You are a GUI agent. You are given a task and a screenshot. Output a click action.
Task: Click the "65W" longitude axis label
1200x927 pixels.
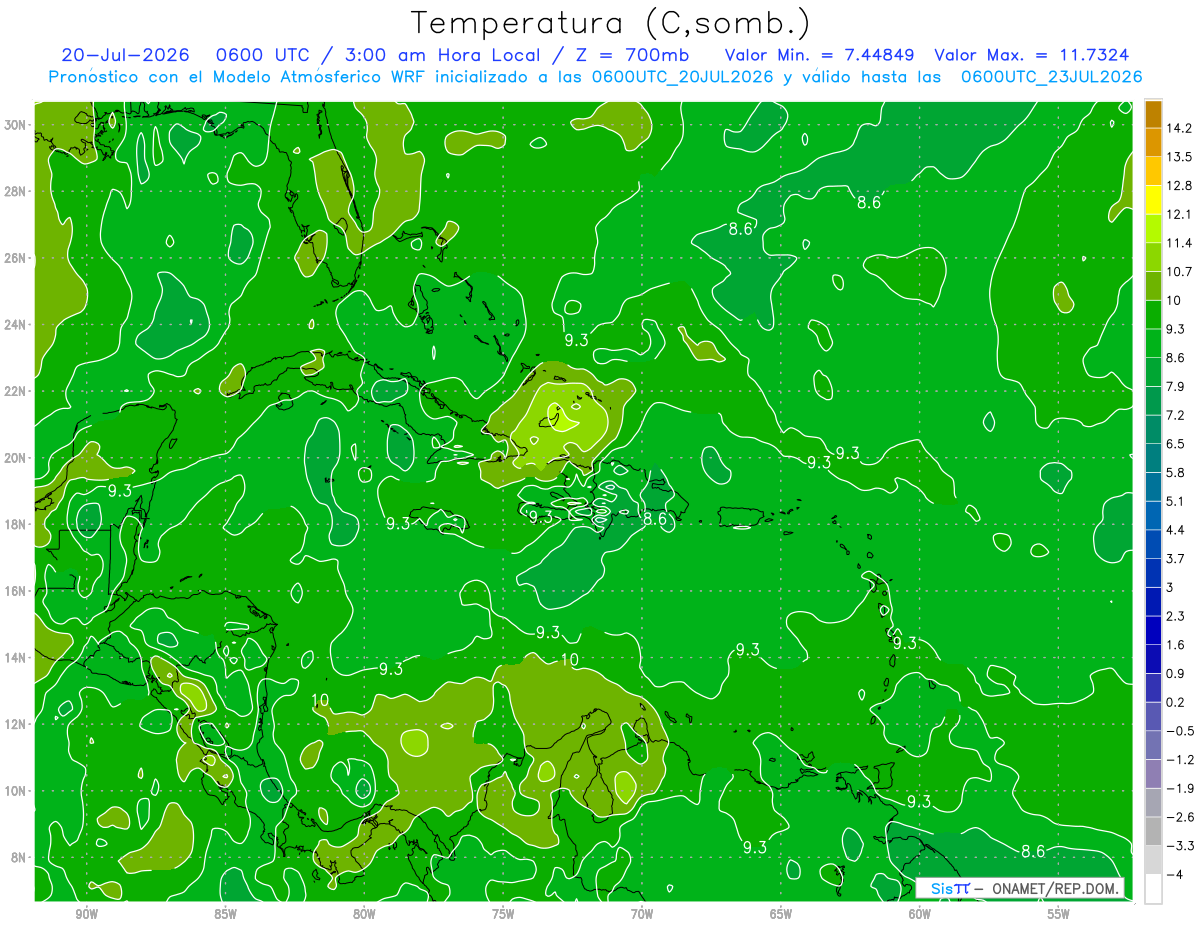781,914
